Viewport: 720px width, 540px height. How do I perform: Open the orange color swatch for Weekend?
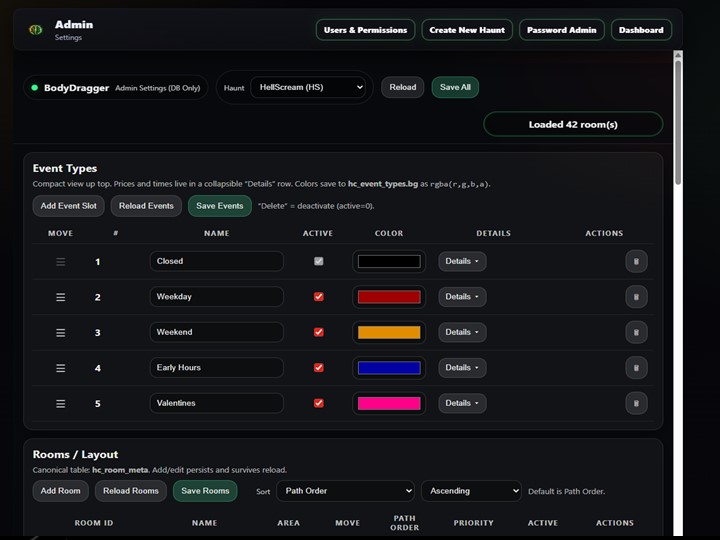coord(389,332)
